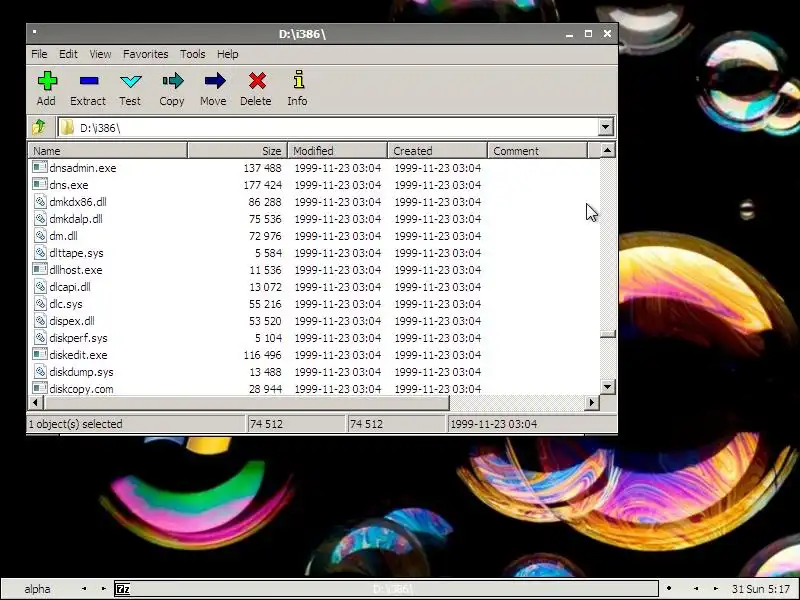Click the dispex.dll file icon
800x600 pixels.
point(40,320)
